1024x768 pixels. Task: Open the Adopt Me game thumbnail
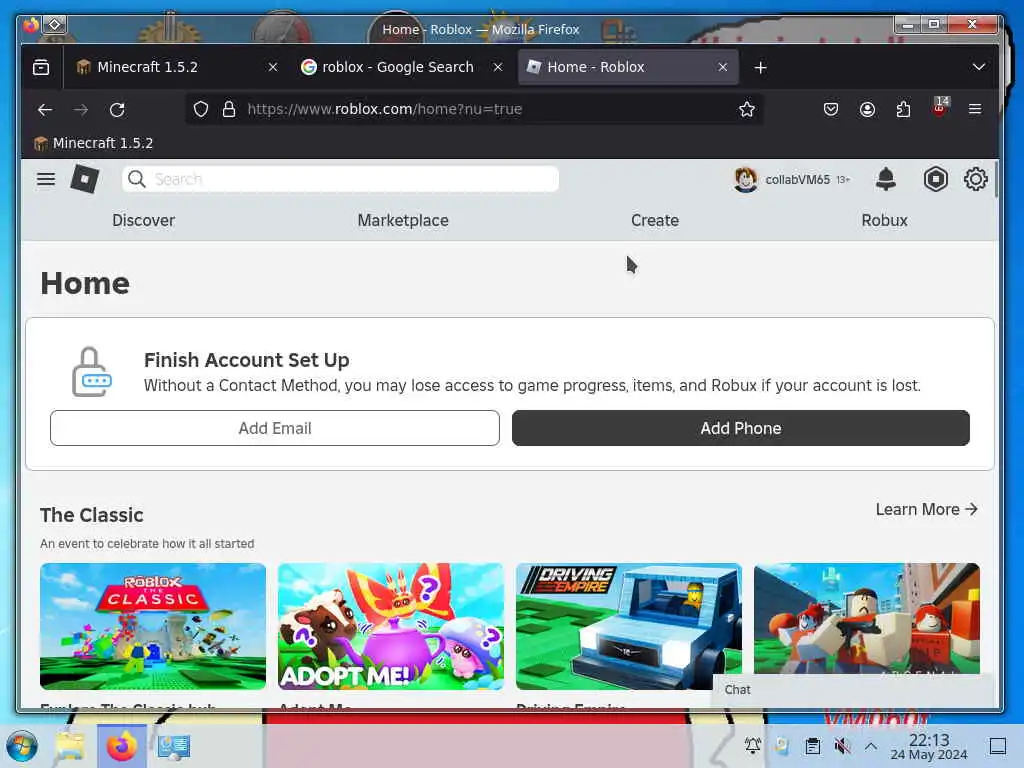[x=391, y=626]
